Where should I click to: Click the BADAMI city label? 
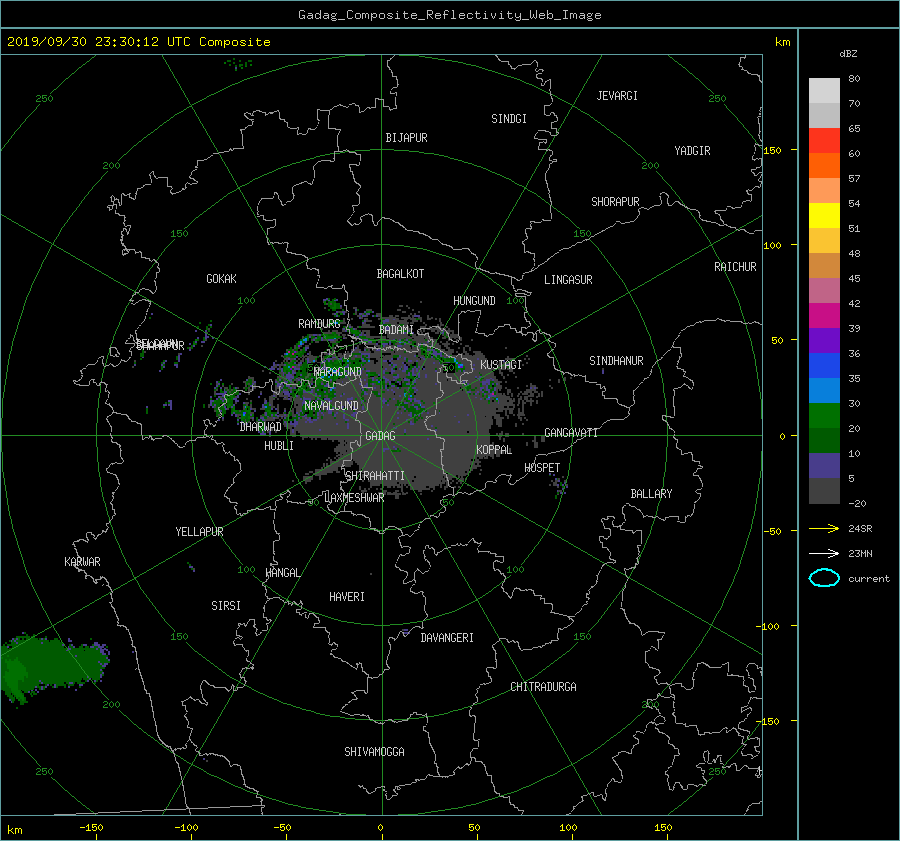click(x=396, y=330)
